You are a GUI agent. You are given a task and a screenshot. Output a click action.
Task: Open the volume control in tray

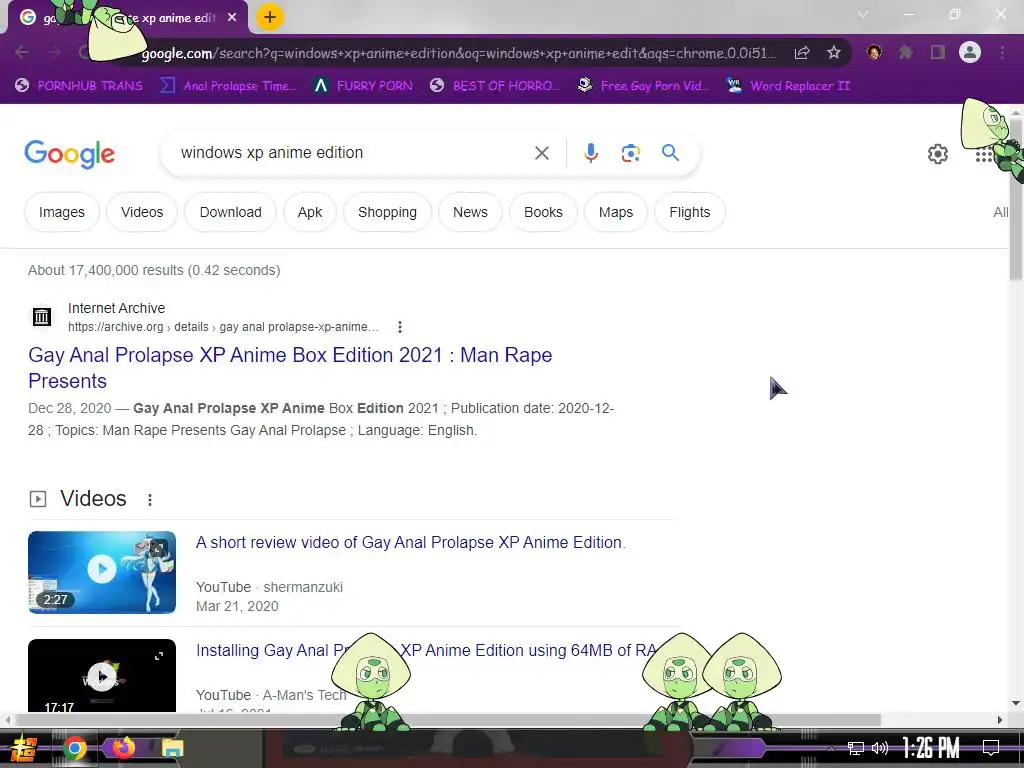tap(880, 748)
